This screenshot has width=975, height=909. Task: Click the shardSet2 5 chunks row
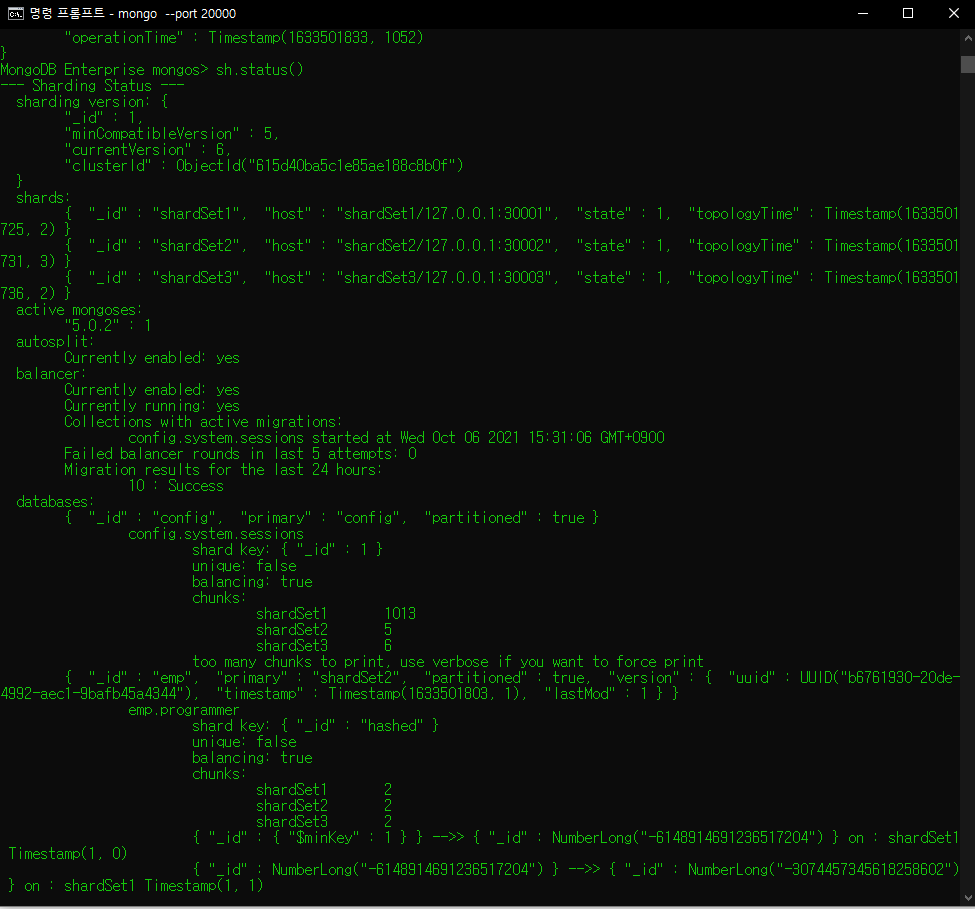click(x=324, y=630)
